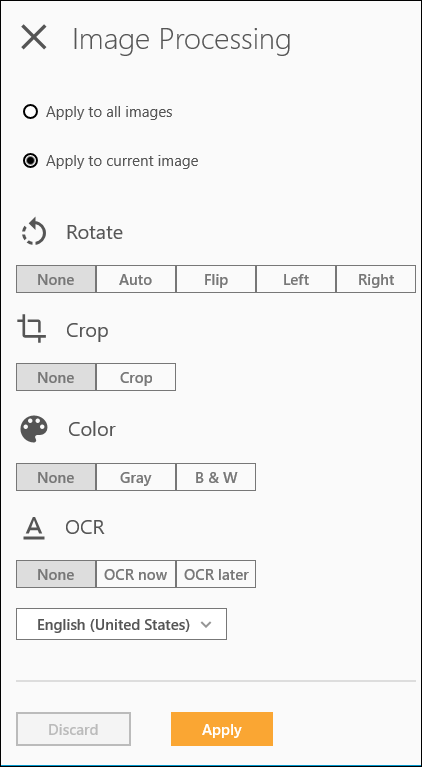
Task: Rotate image Right
Action: click(x=376, y=279)
